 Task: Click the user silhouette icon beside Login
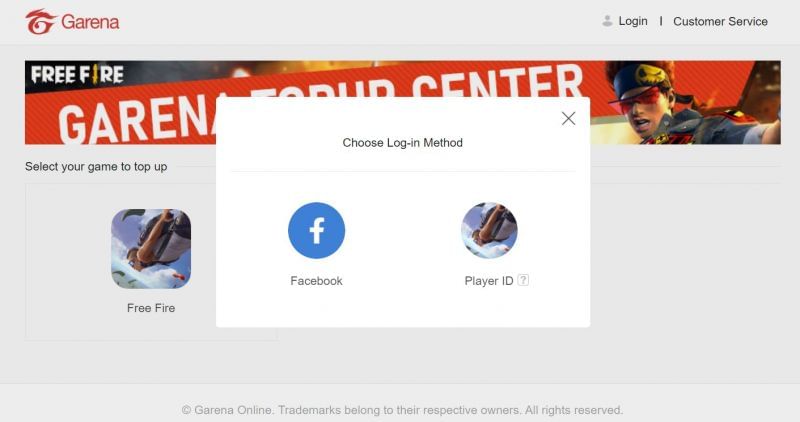click(x=607, y=21)
